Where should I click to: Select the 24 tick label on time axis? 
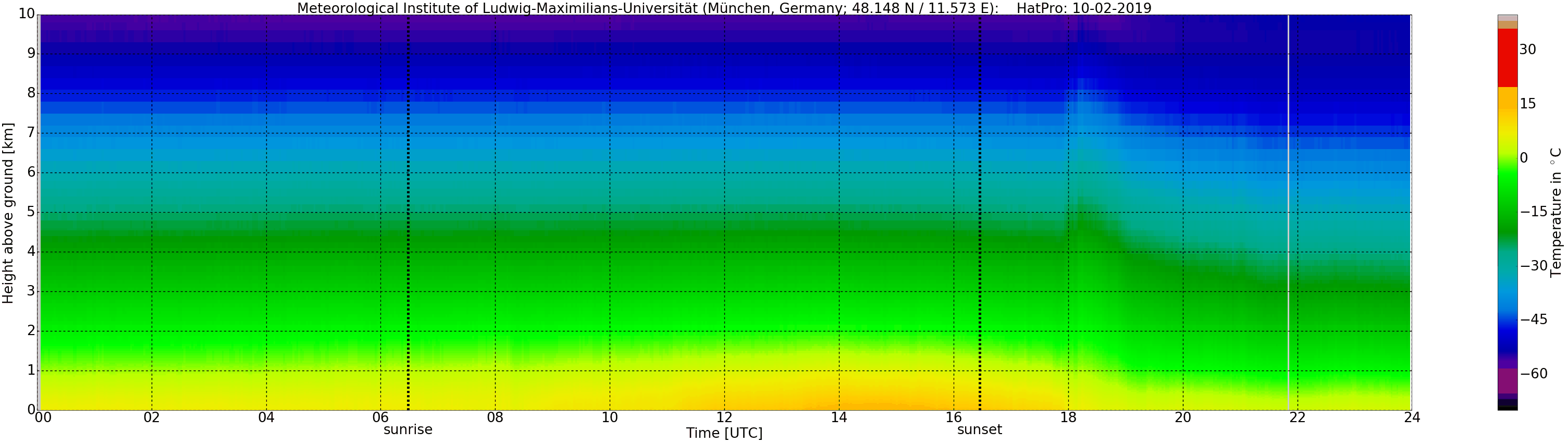1412,417
